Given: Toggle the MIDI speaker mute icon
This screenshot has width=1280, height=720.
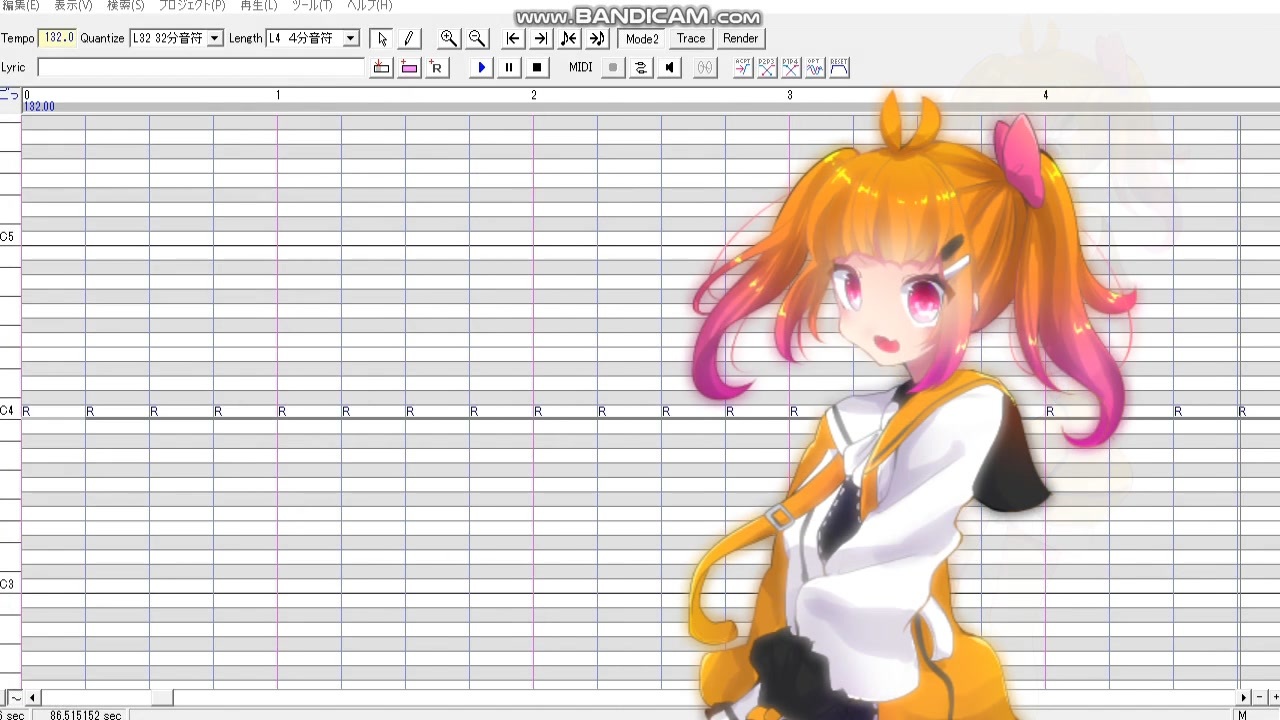Looking at the screenshot, I should coord(670,68).
